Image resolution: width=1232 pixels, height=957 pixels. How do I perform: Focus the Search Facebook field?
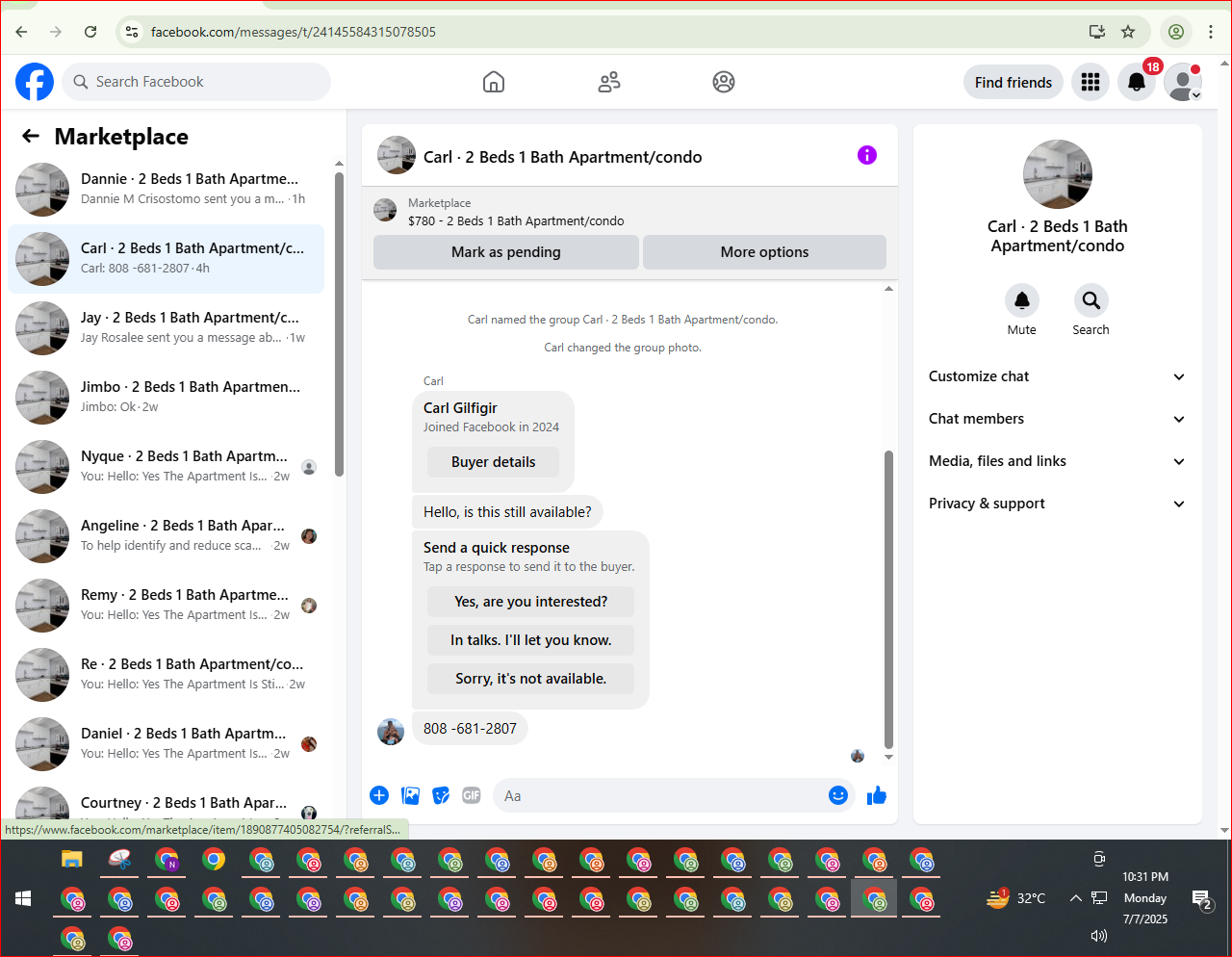pyautogui.click(x=196, y=82)
